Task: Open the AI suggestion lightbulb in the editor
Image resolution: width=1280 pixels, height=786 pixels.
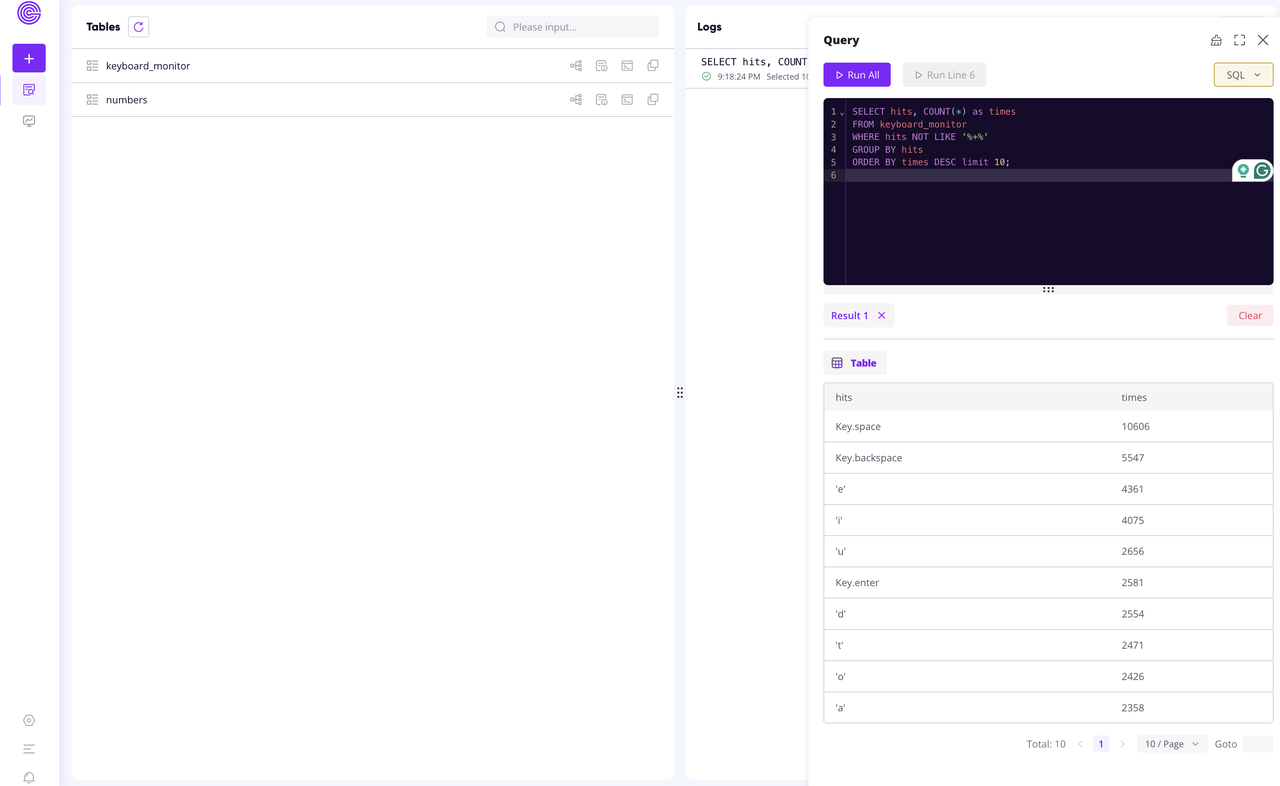Action: [1241, 170]
